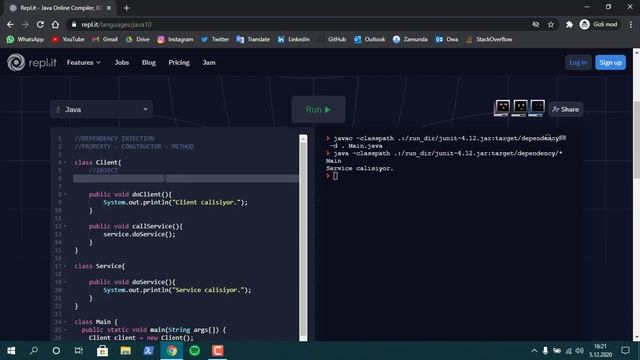Click the browser forward arrow

click(x=25, y=24)
